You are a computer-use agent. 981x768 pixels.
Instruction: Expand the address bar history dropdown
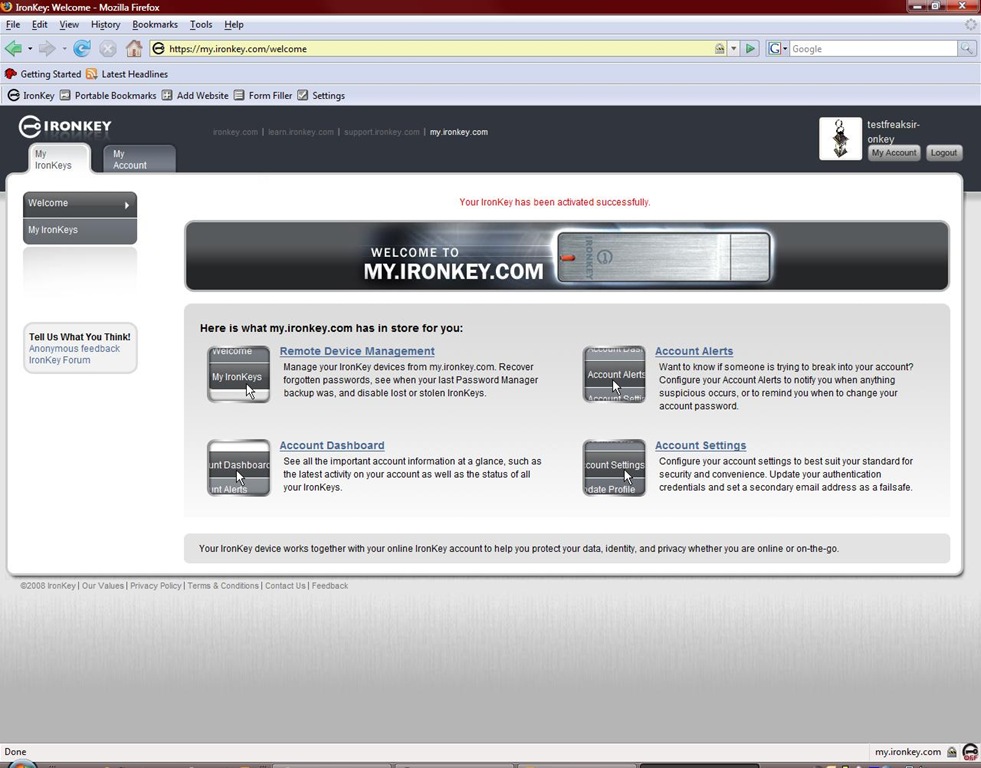[x=734, y=48]
